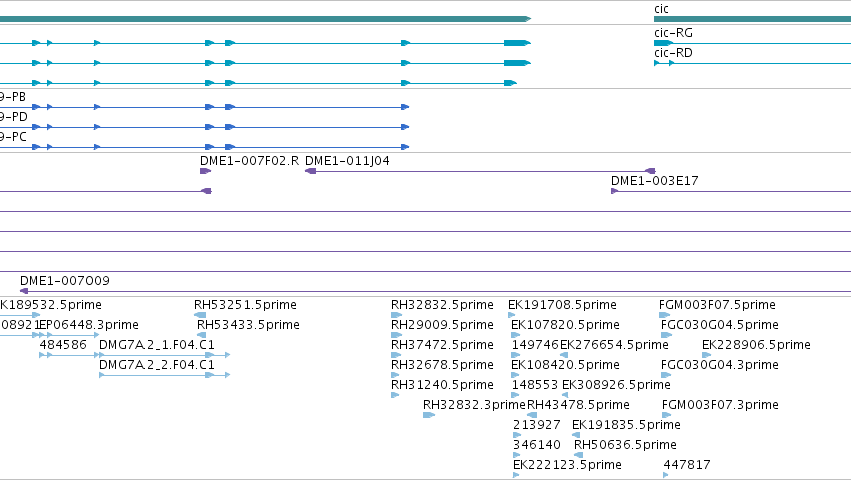Click the RH32832.3prime arrow glyph
The height and width of the screenshot is (480, 851).
[x=429, y=415]
